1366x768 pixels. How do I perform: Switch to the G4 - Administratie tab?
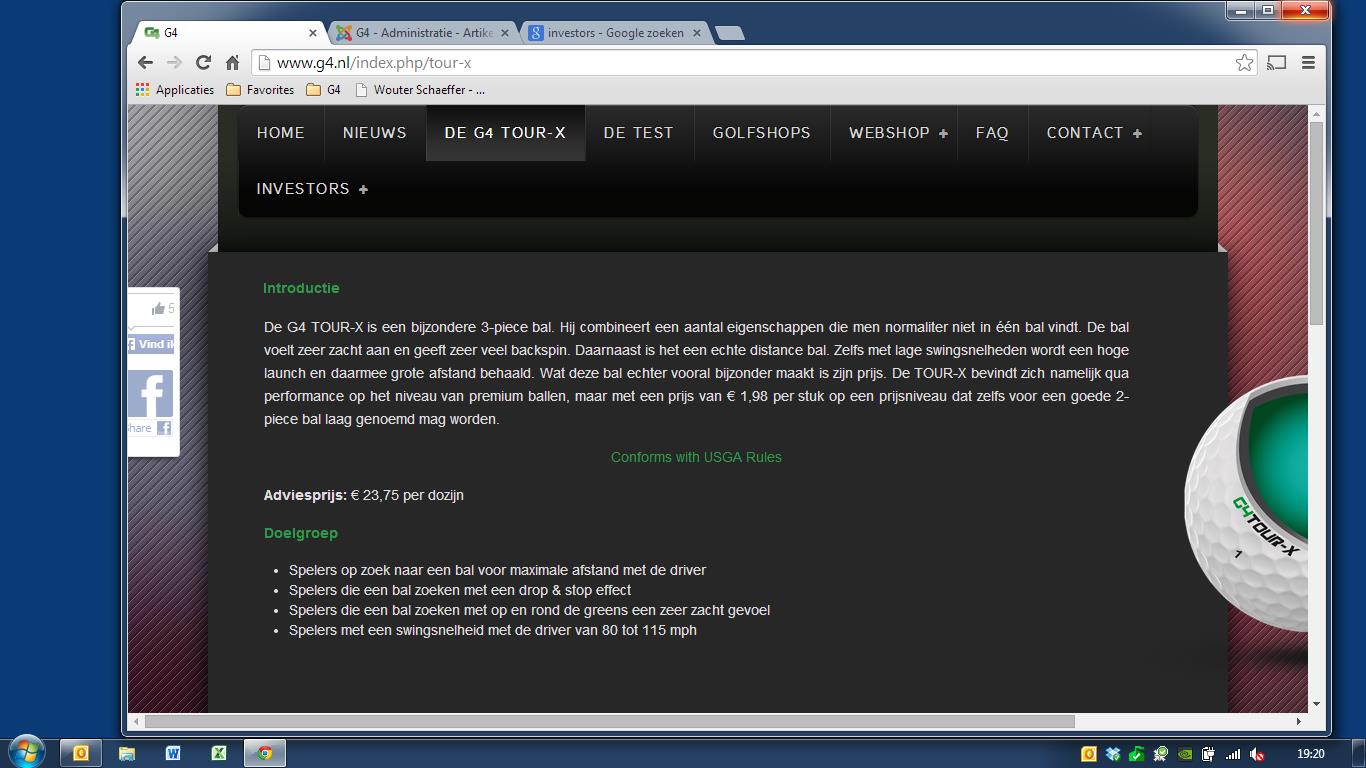415,33
